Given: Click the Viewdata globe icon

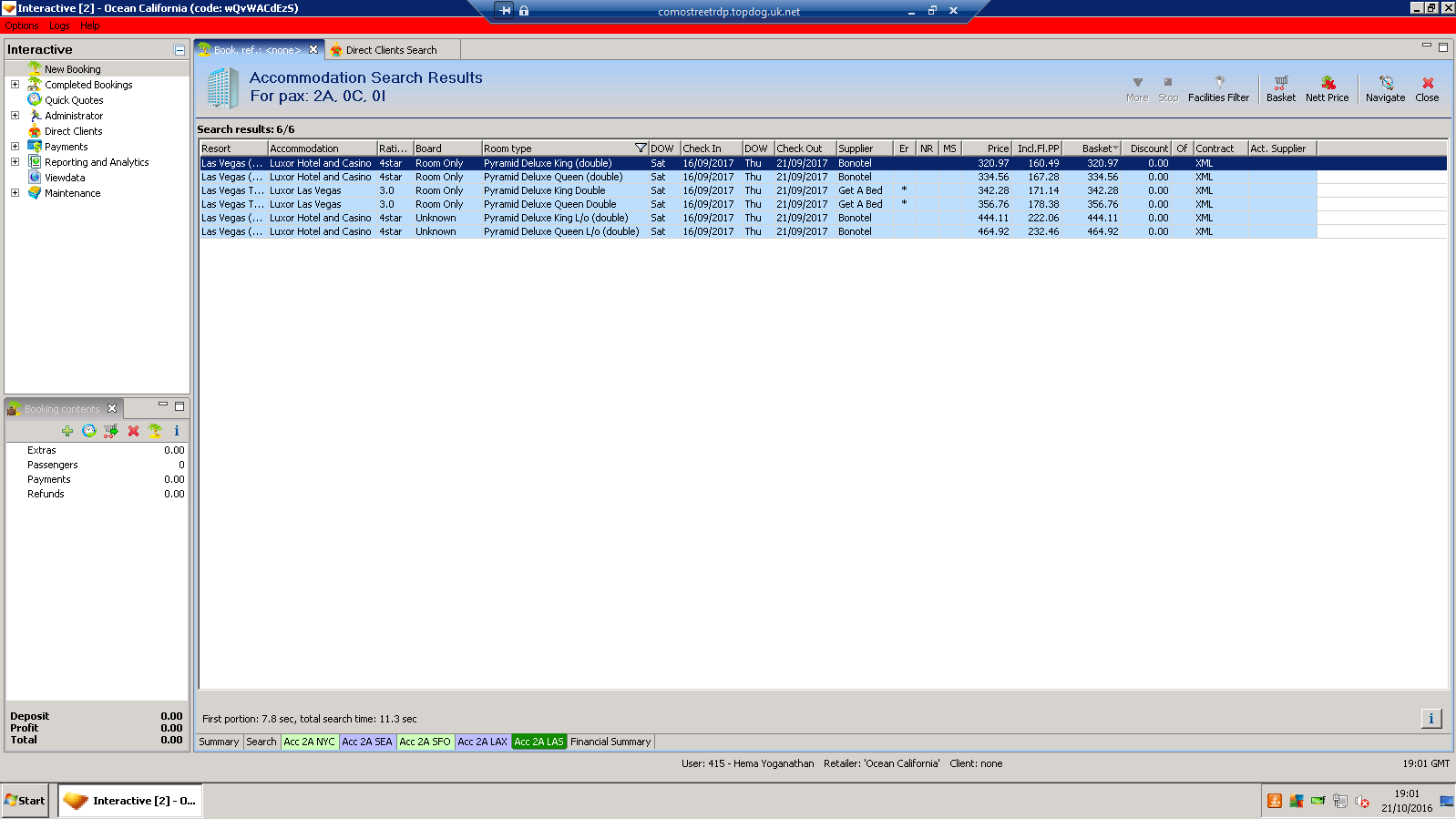Looking at the screenshot, I should [35, 178].
